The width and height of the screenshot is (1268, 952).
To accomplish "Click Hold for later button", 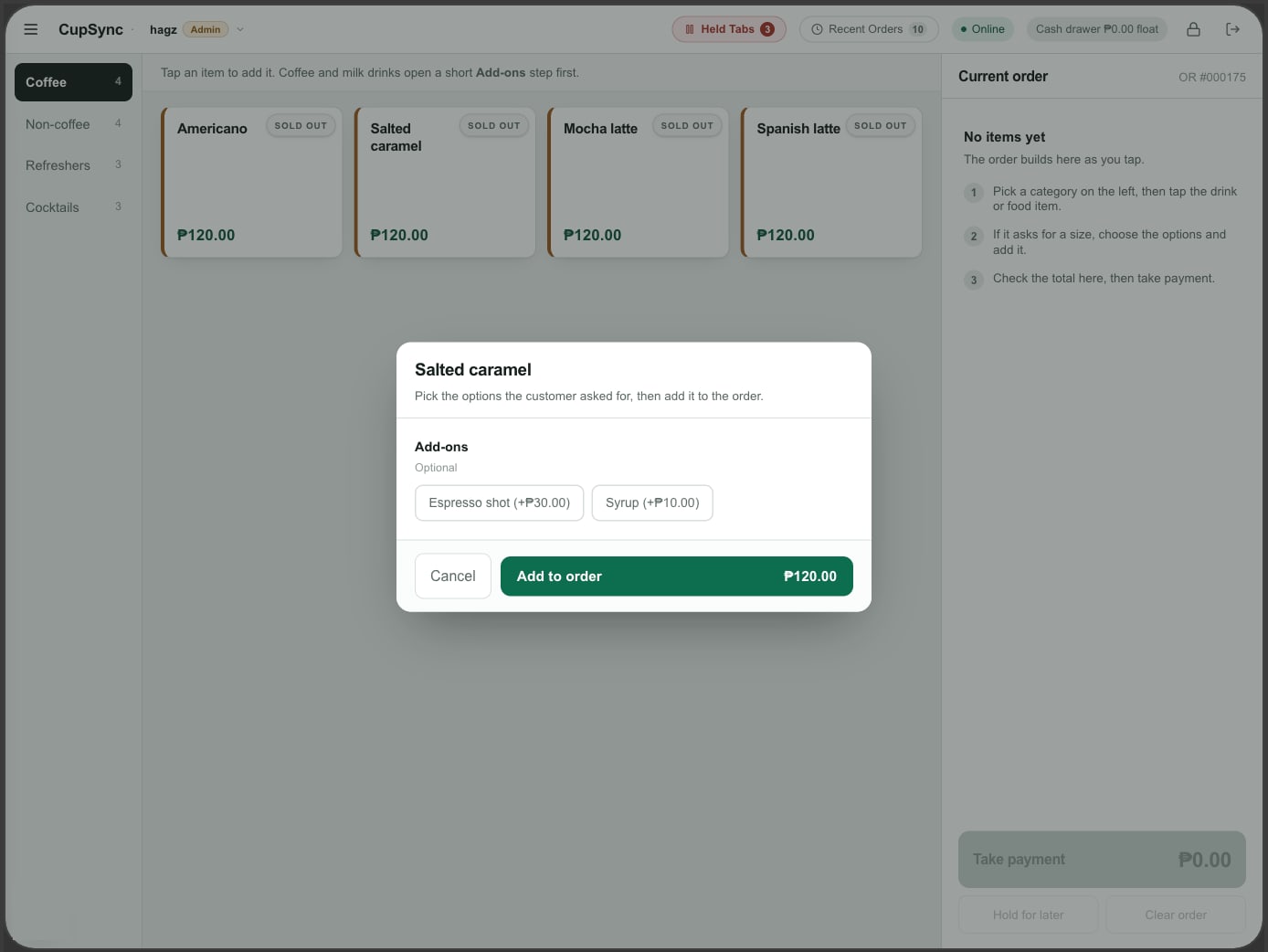I will tap(1028, 915).
